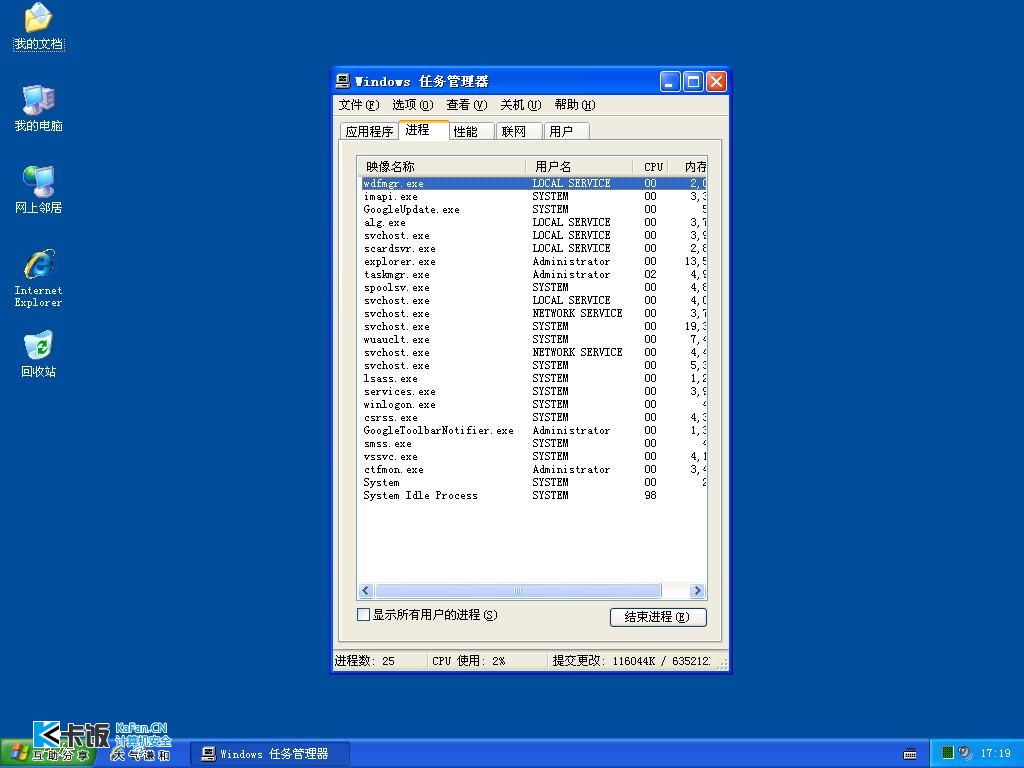Click the volume tray icon near the clock
Screen dimensions: 1024x768
pos(965,753)
